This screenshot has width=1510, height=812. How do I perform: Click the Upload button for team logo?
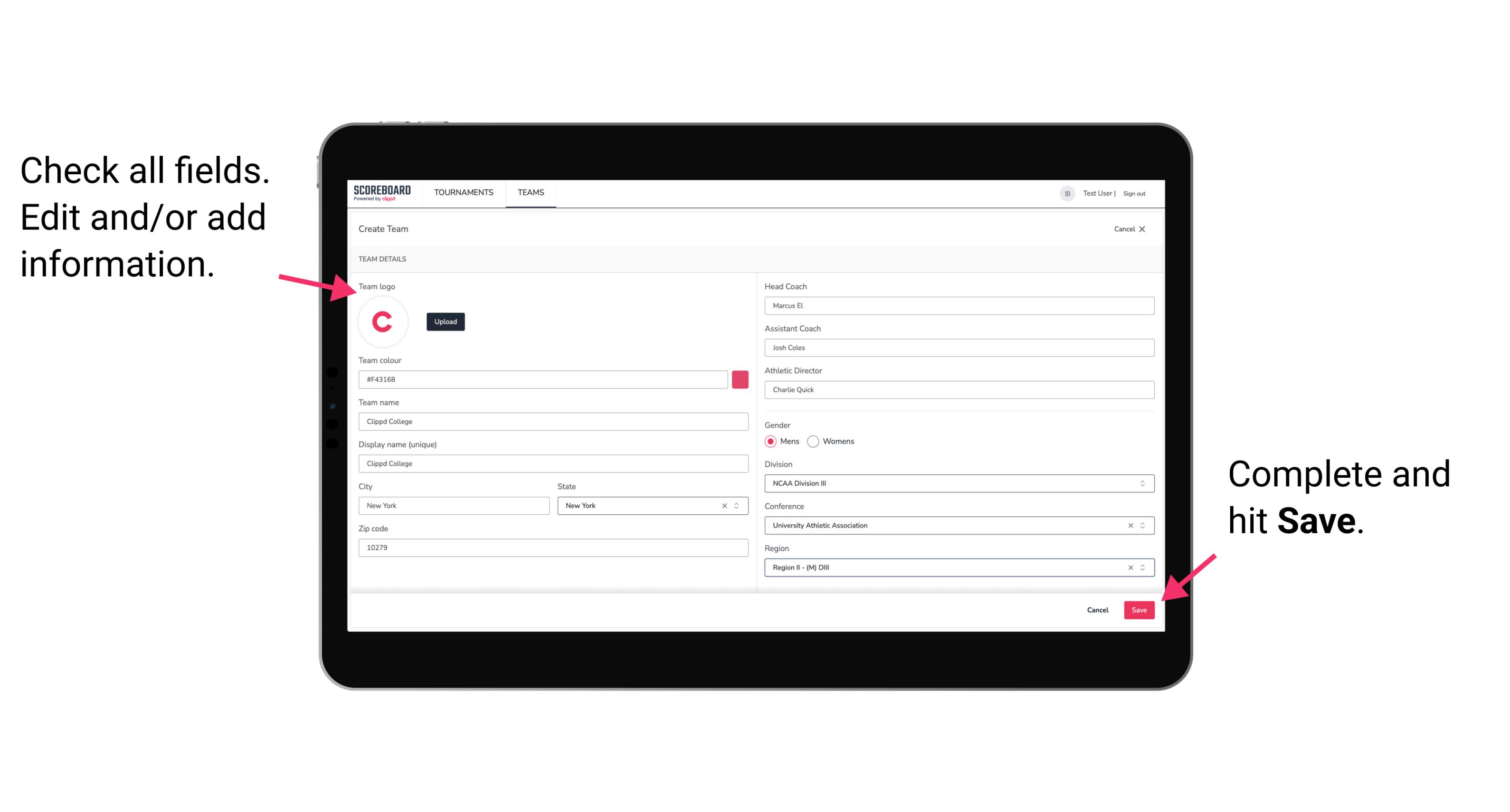445,321
